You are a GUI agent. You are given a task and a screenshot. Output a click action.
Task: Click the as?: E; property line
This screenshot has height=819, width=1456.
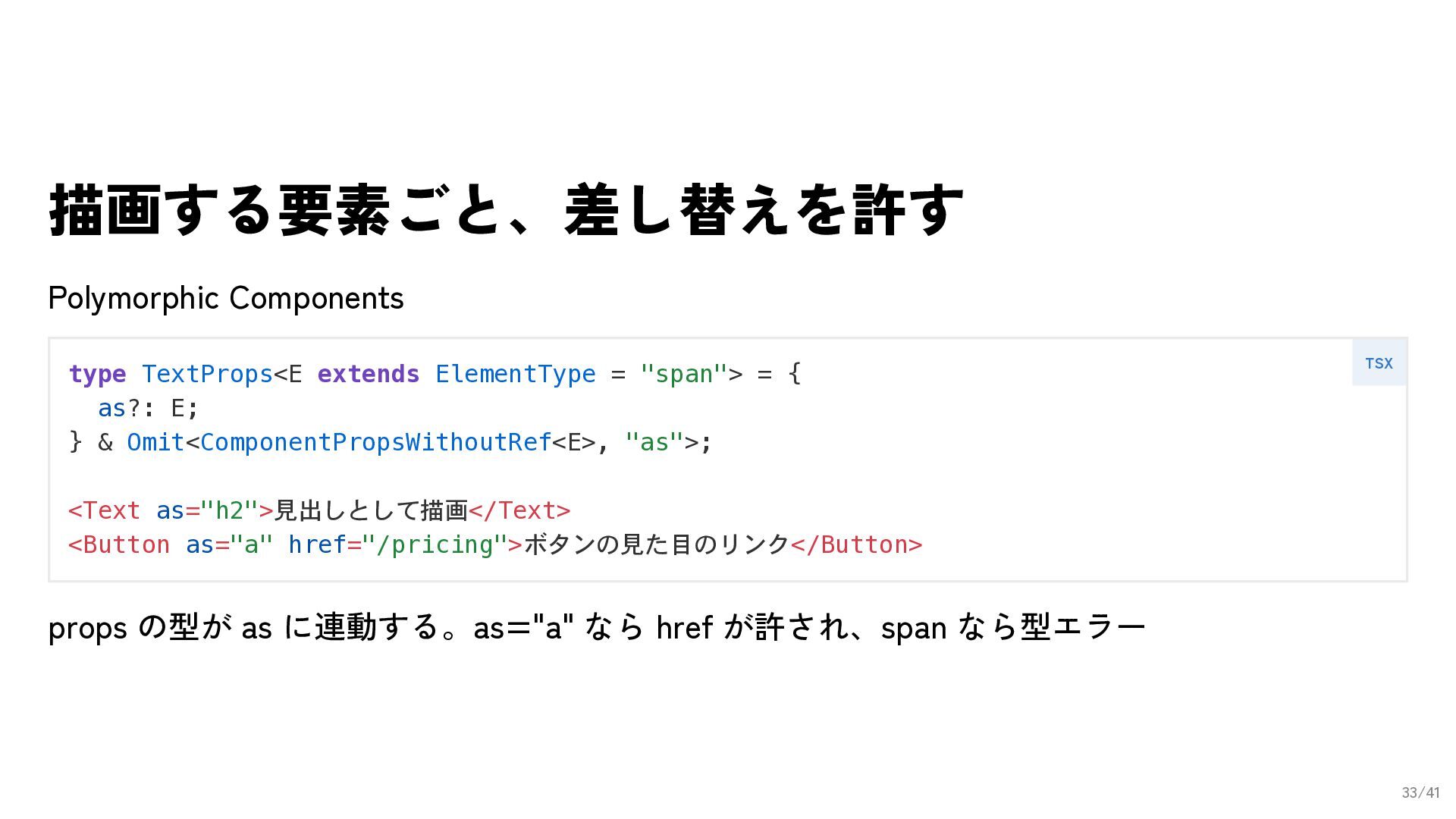click(x=149, y=408)
